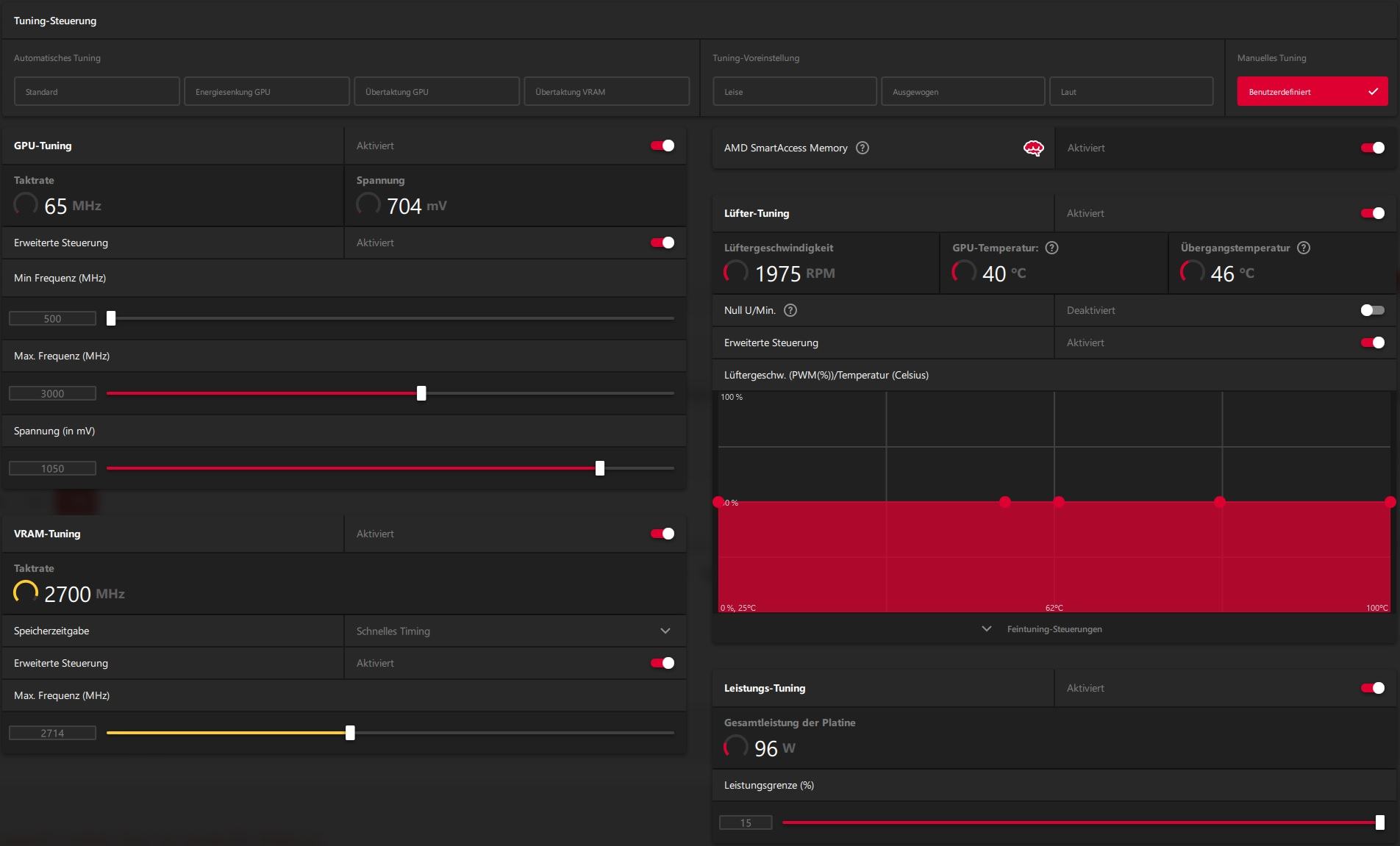Click the Spannung (in mV) slider handle
The height and width of the screenshot is (846, 1400).
(x=600, y=468)
